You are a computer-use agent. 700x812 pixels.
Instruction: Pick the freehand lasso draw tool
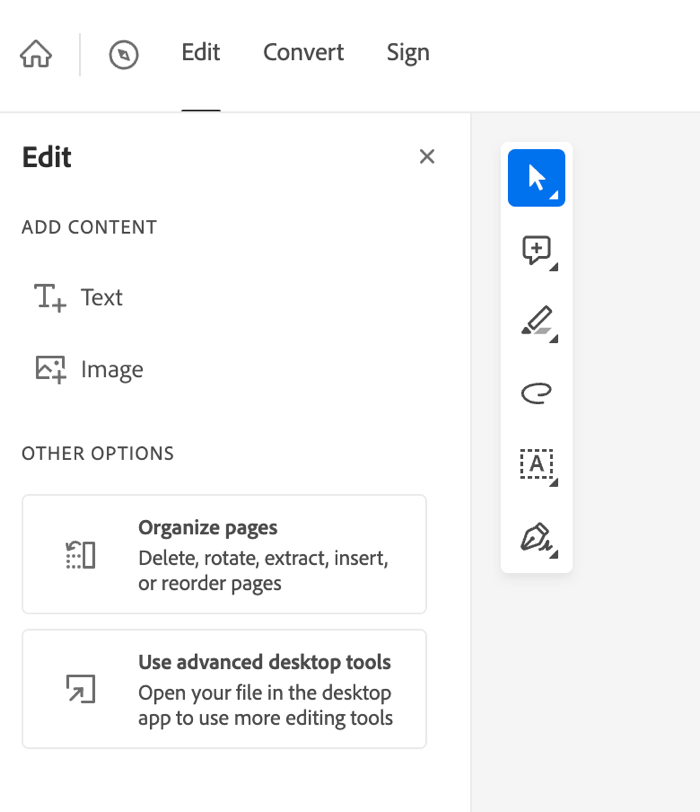(536, 393)
